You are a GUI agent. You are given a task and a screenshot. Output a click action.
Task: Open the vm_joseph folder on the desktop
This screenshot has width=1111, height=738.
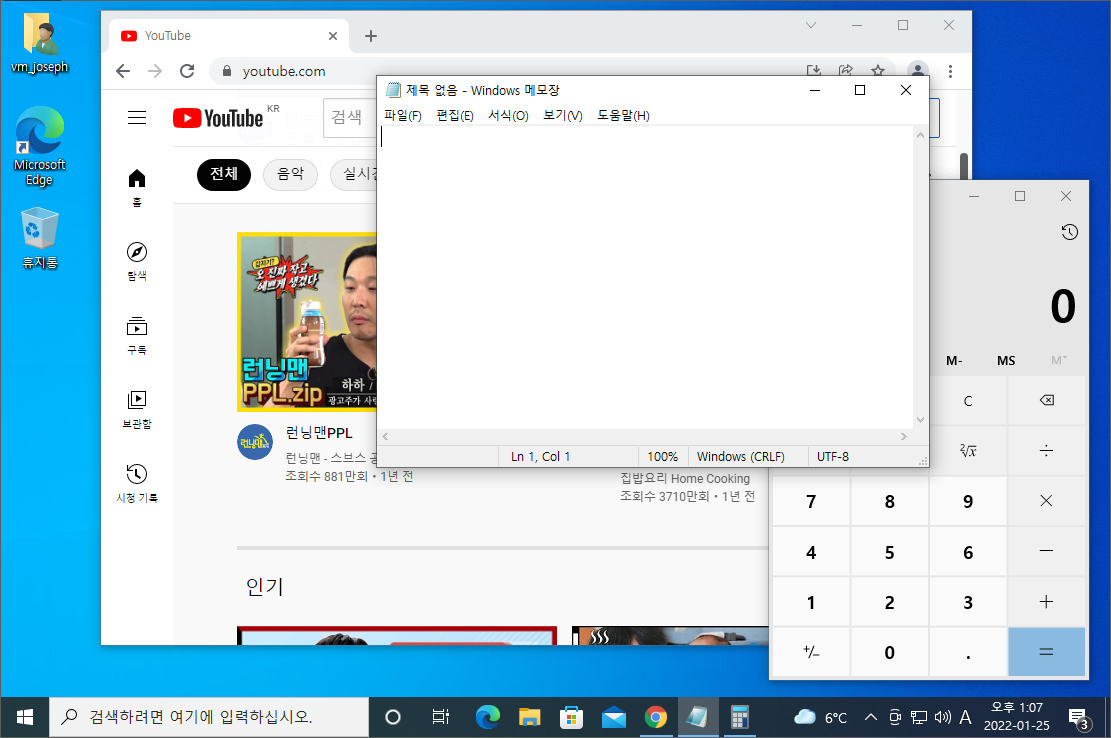pos(40,42)
